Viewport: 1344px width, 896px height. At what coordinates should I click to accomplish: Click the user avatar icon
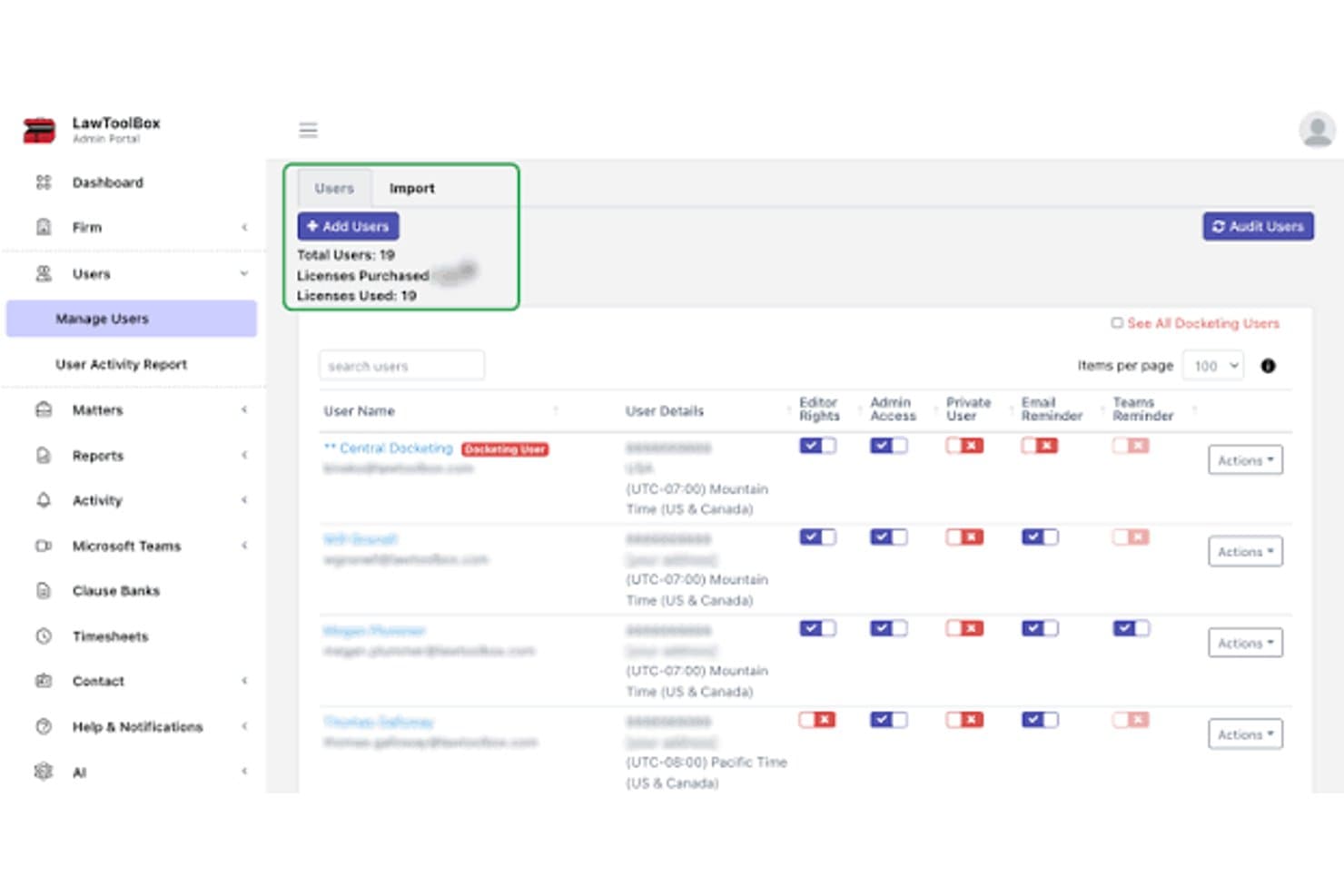(1317, 130)
